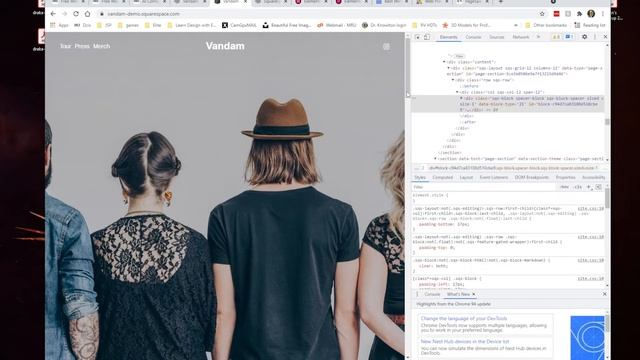Click the address bar URL

tap(144, 14)
